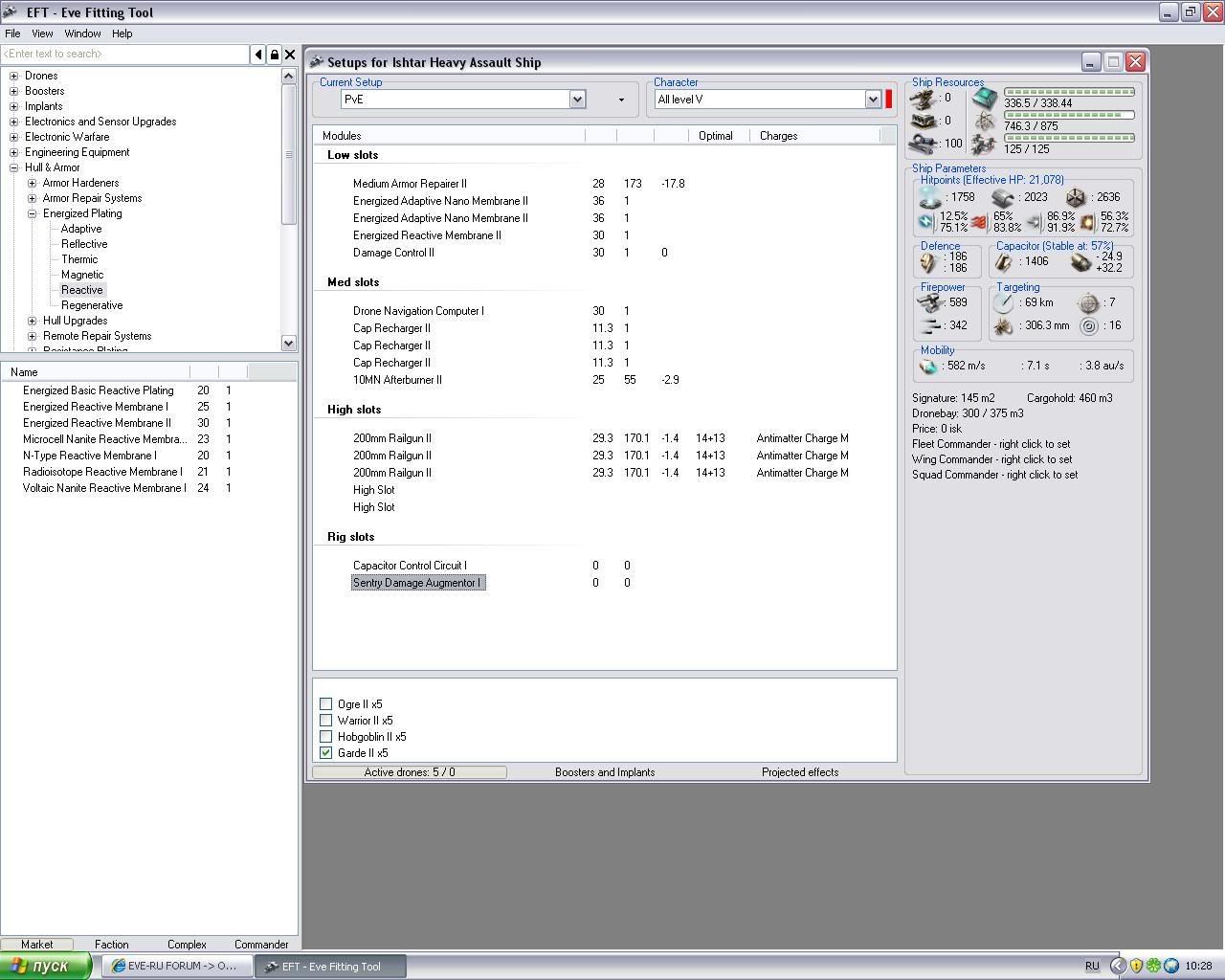
Task: Click the powergrid usage progress bar
Action: point(1069,115)
